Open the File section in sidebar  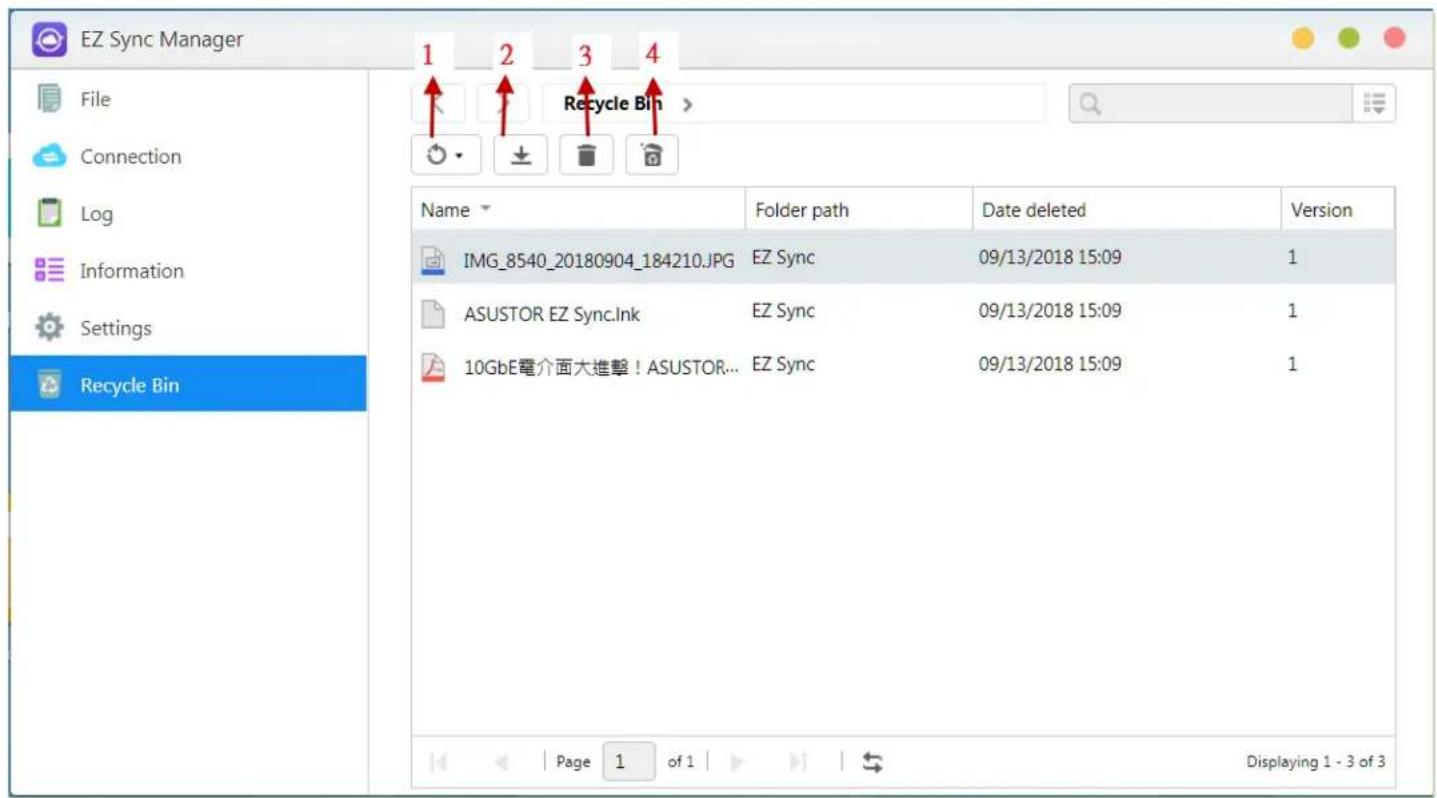point(188,99)
